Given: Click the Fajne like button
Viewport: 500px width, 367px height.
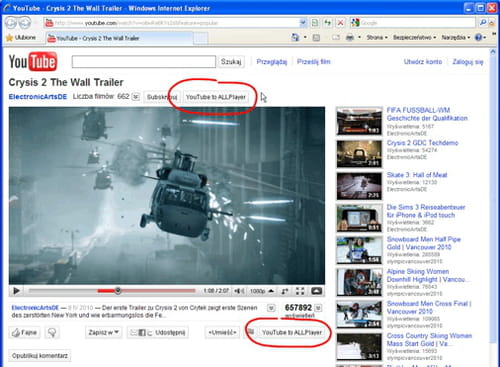Looking at the screenshot, I should (25, 332).
